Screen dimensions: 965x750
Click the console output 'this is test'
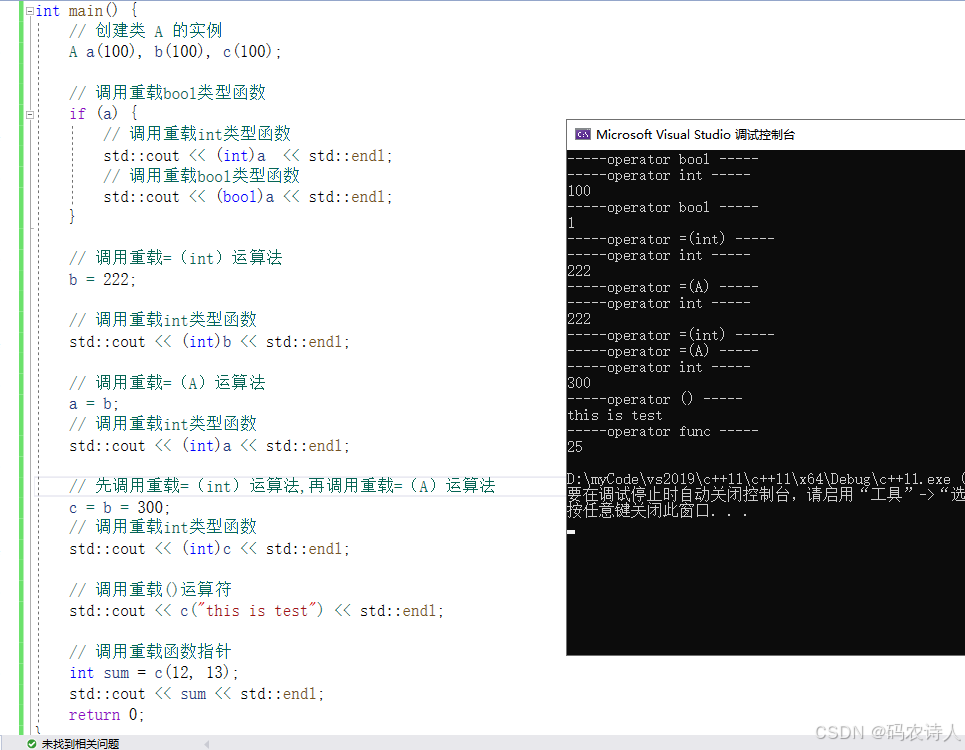[x=615, y=415]
